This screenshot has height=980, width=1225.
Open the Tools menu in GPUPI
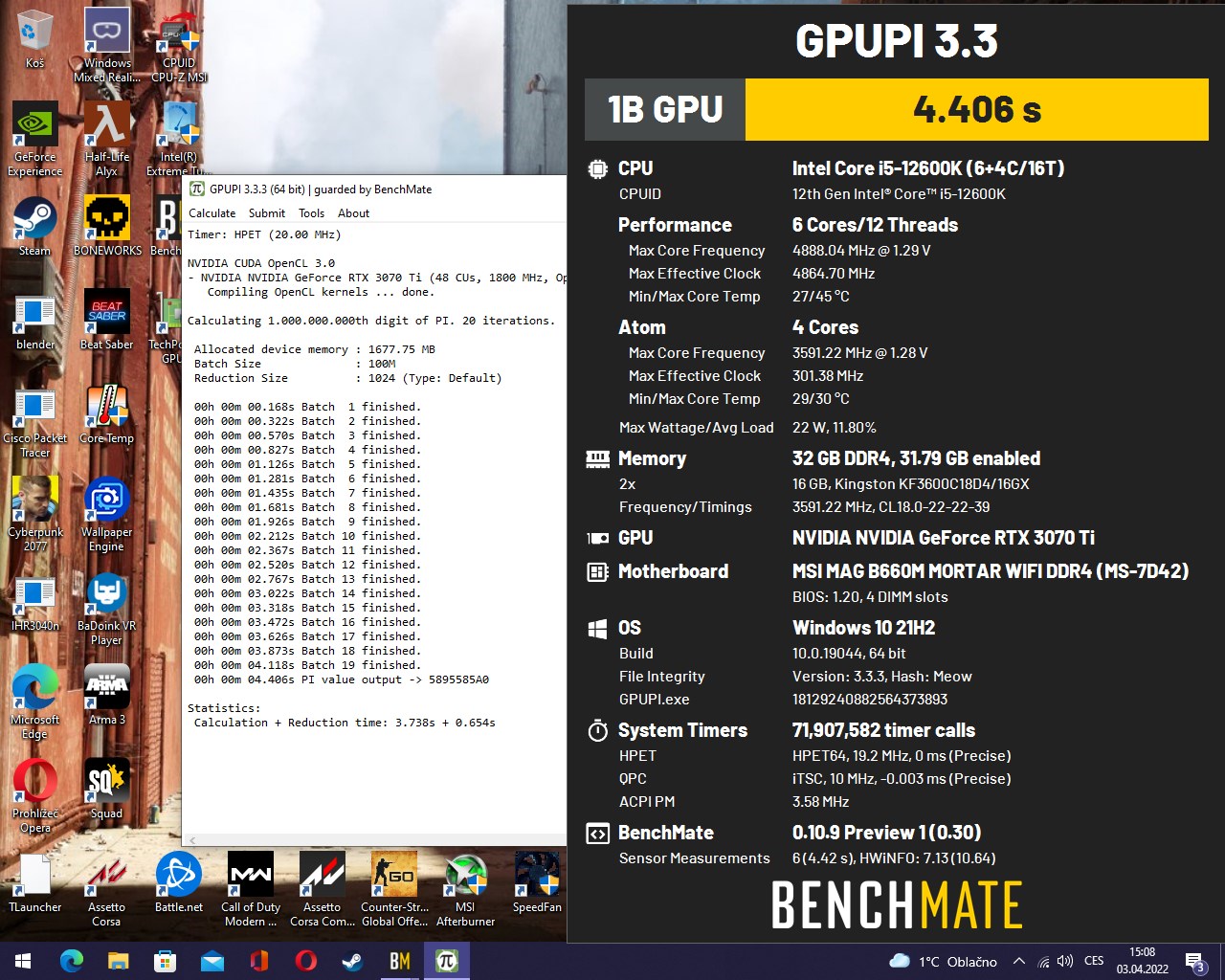coord(311,213)
